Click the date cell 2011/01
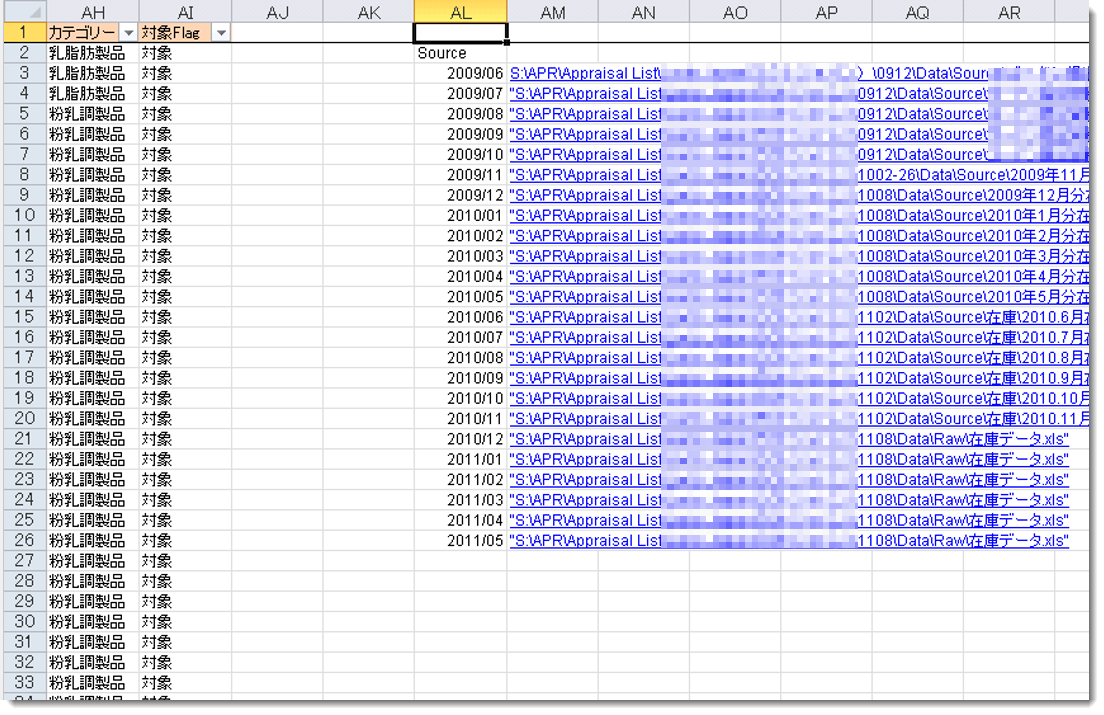1104x715 pixels. click(460, 460)
